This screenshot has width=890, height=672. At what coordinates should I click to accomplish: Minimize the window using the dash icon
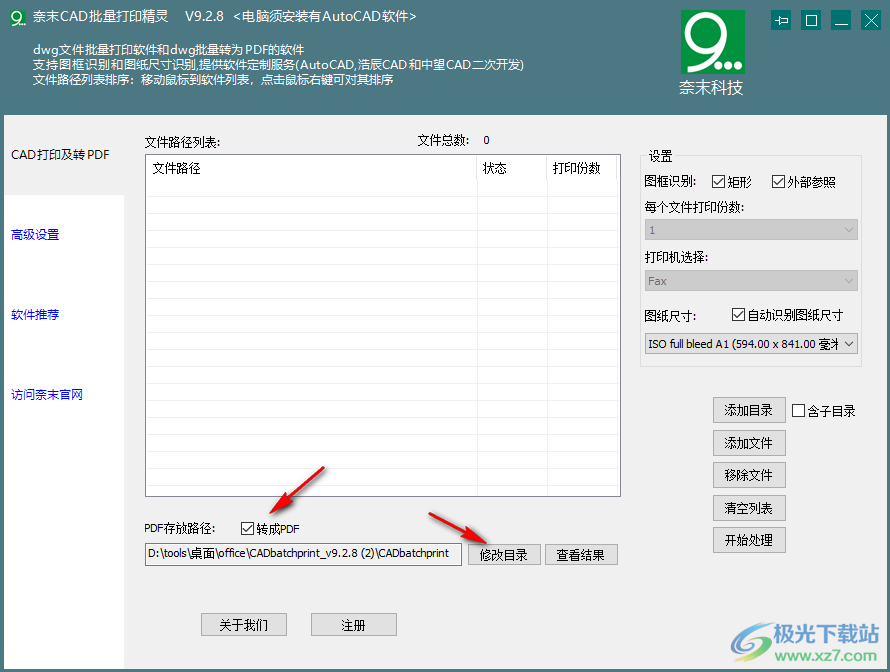click(841, 21)
